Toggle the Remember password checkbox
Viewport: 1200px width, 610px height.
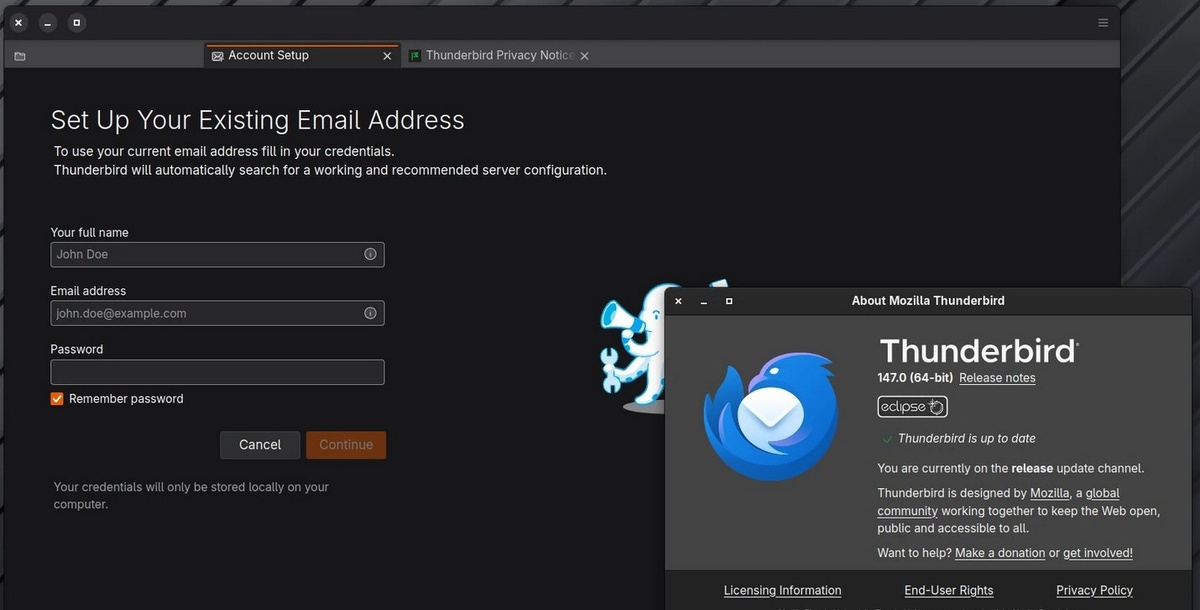point(57,398)
